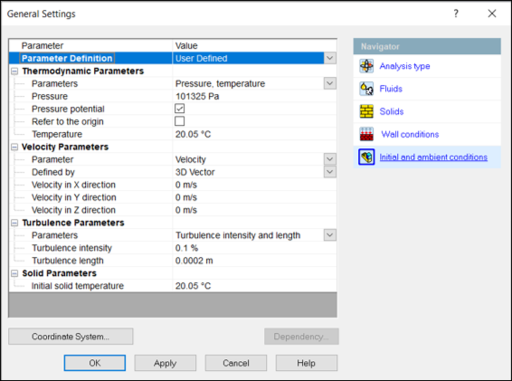The height and width of the screenshot is (381, 512).
Task: Click the Help button
Action: pyautogui.click(x=306, y=363)
